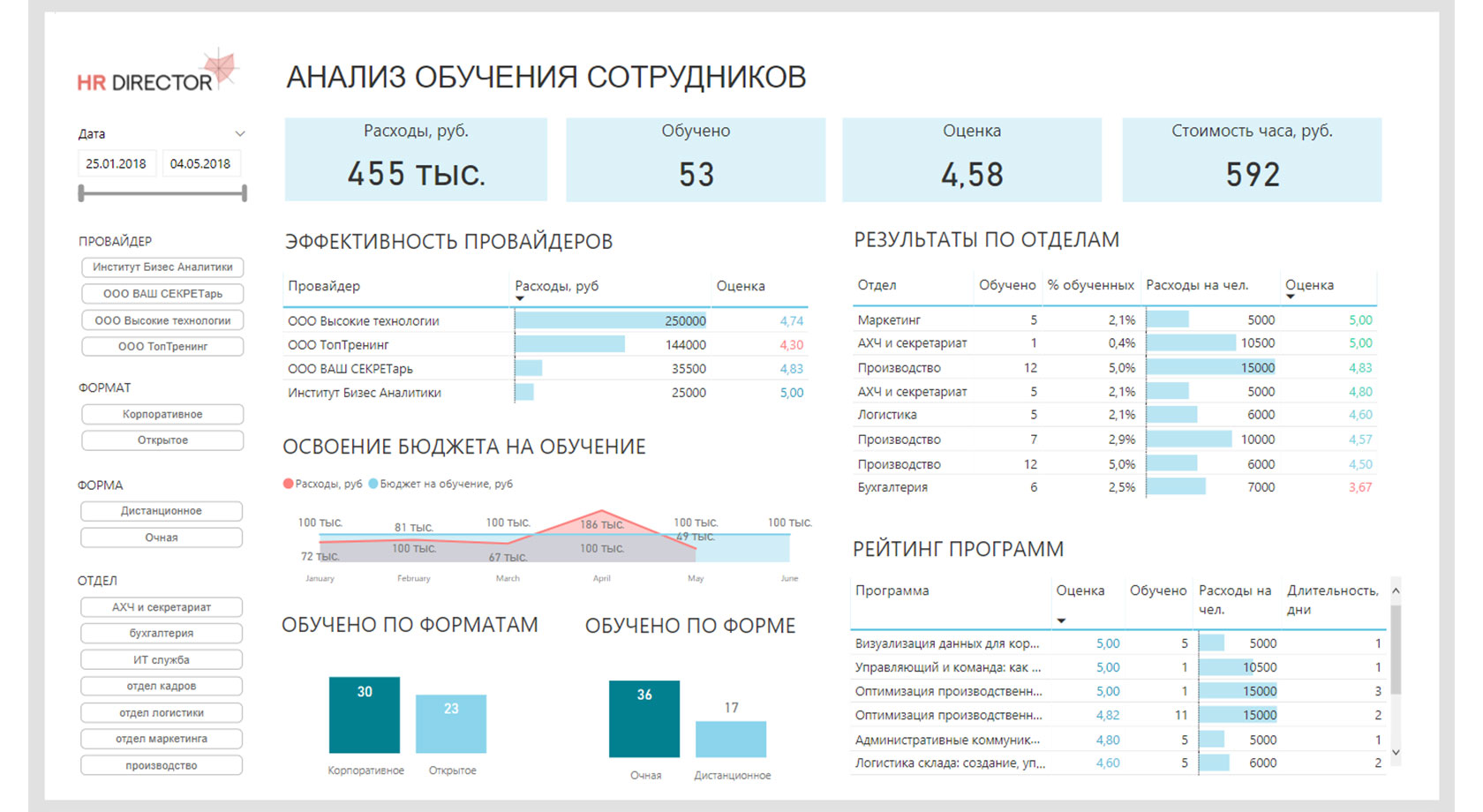Filter by department АХЧ и секретариат

pos(162,607)
